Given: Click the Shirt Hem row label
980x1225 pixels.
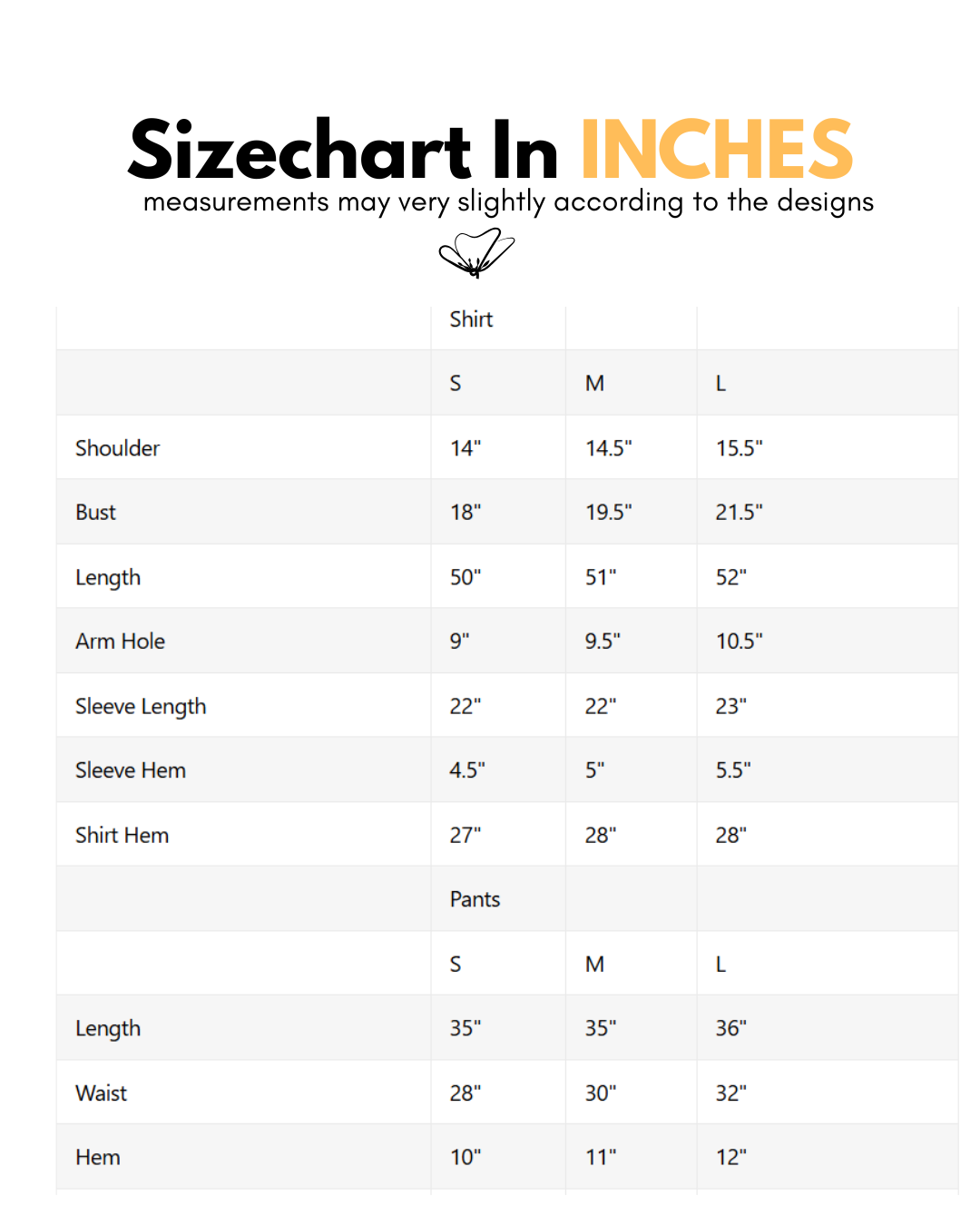Looking at the screenshot, I should point(122,836).
